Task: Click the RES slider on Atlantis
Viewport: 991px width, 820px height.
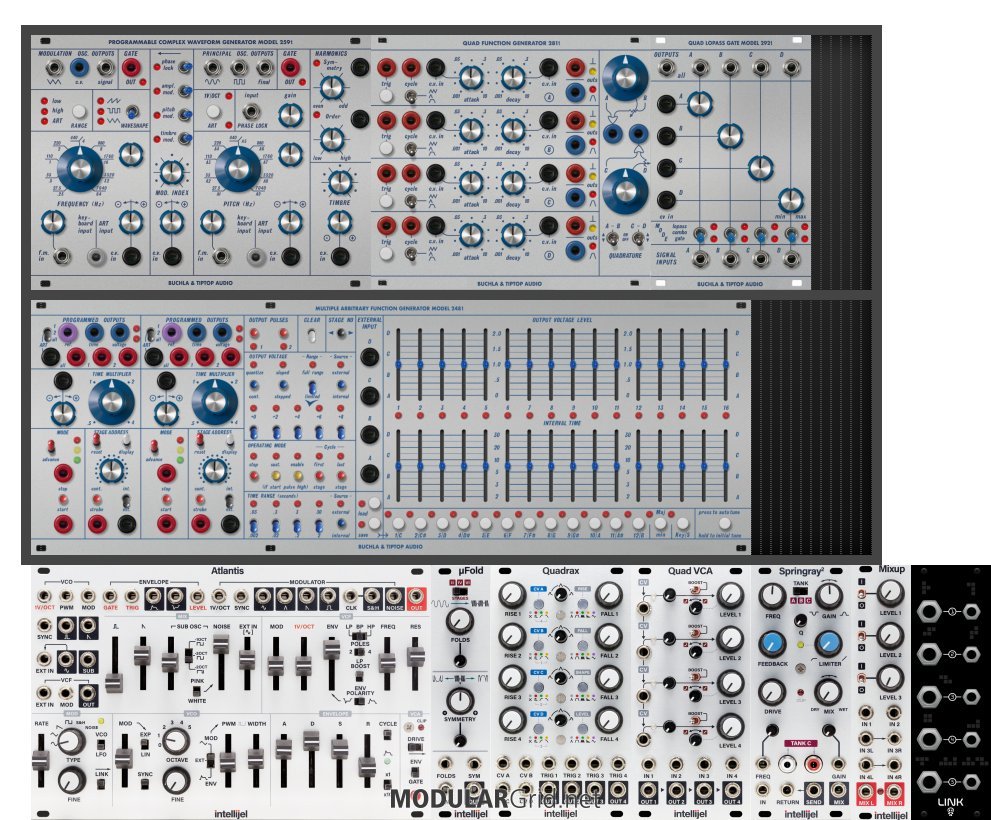Action: point(415,658)
